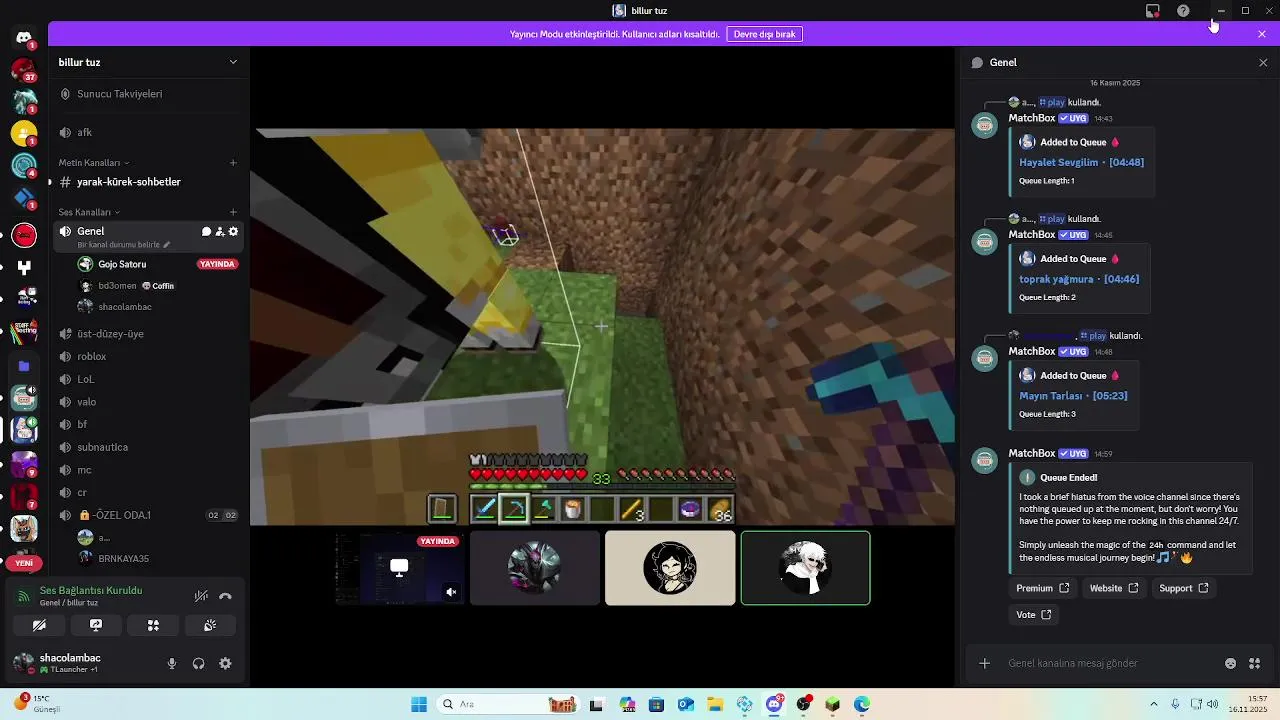Screen dimensions: 1280x720
Task: Click Gojo Satoru in Genel voice channel
Action: pyautogui.click(x=158, y=264)
